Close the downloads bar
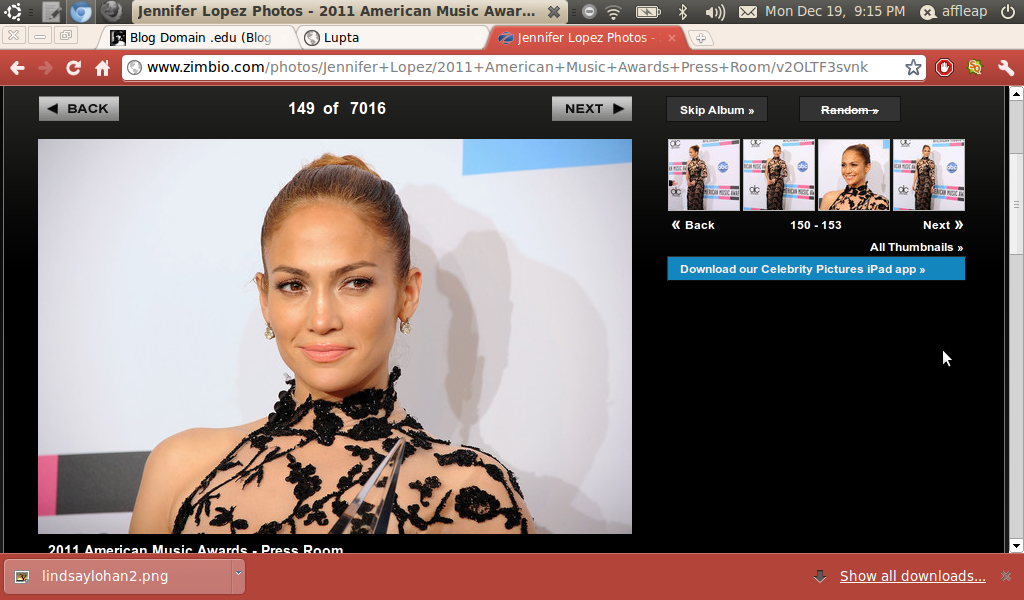The width and height of the screenshot is (1024, 600). point(1006,576)
